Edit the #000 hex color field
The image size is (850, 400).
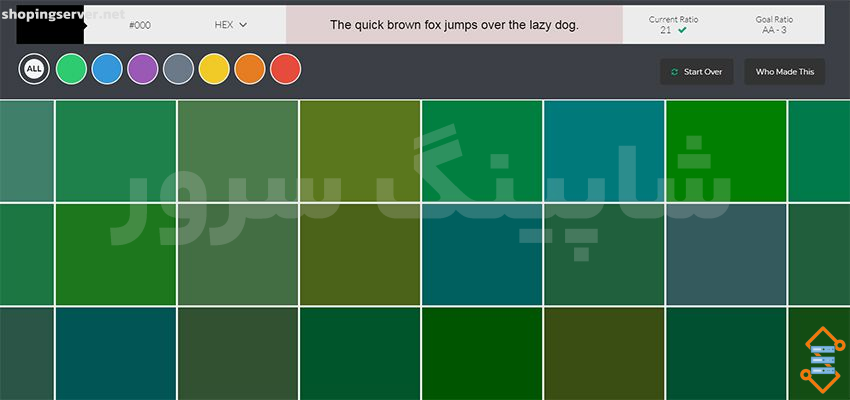click(140, 25)
